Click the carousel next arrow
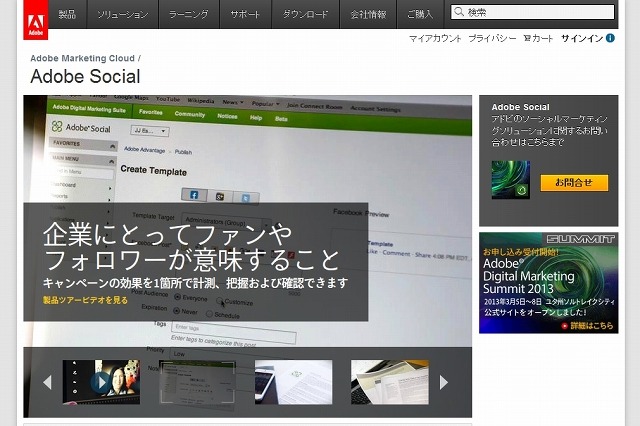The height and width of the screenshot is (426, 640). [444, 382]
